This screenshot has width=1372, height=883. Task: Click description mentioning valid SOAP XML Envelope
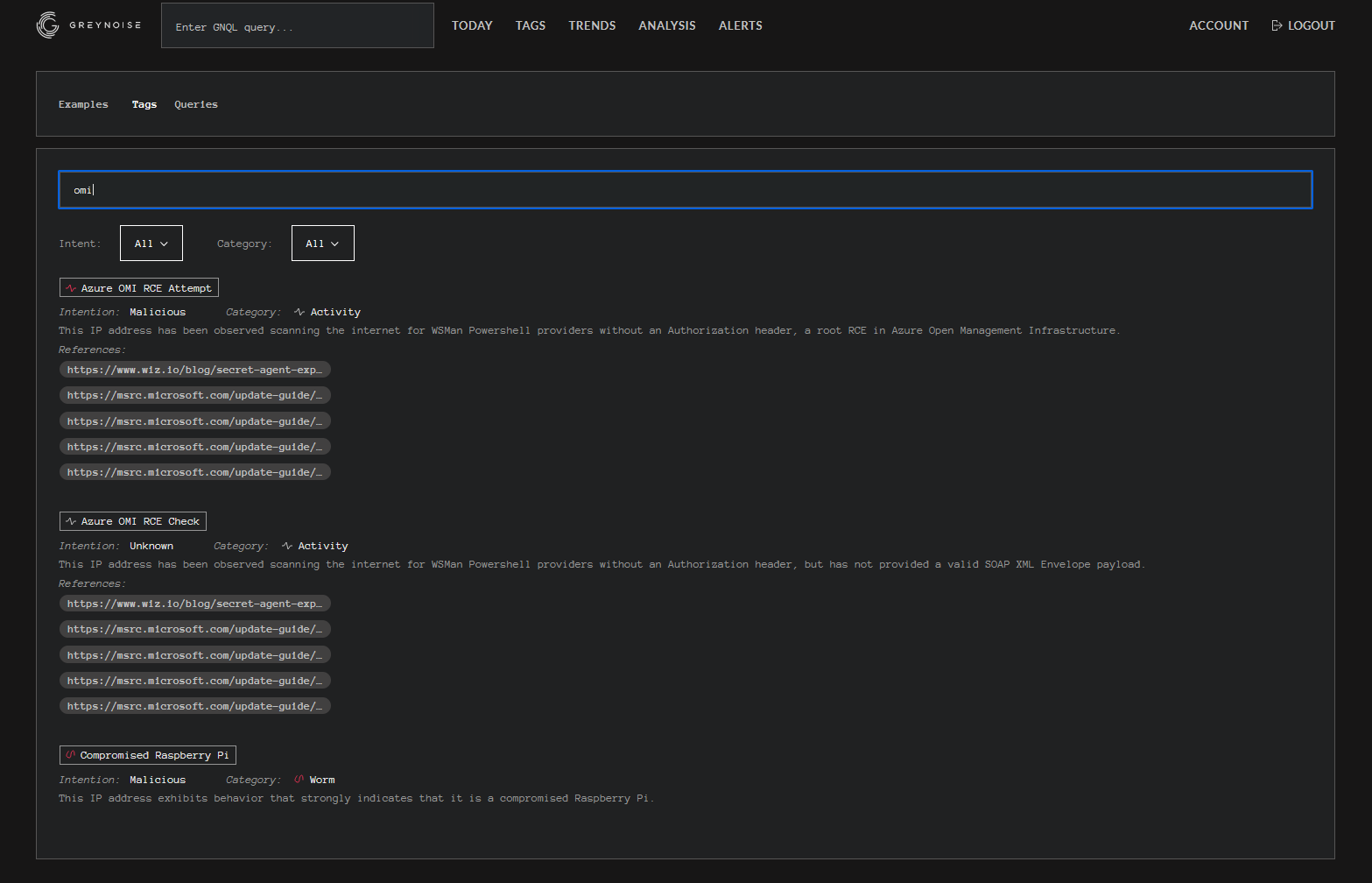(x=602, y=564)
